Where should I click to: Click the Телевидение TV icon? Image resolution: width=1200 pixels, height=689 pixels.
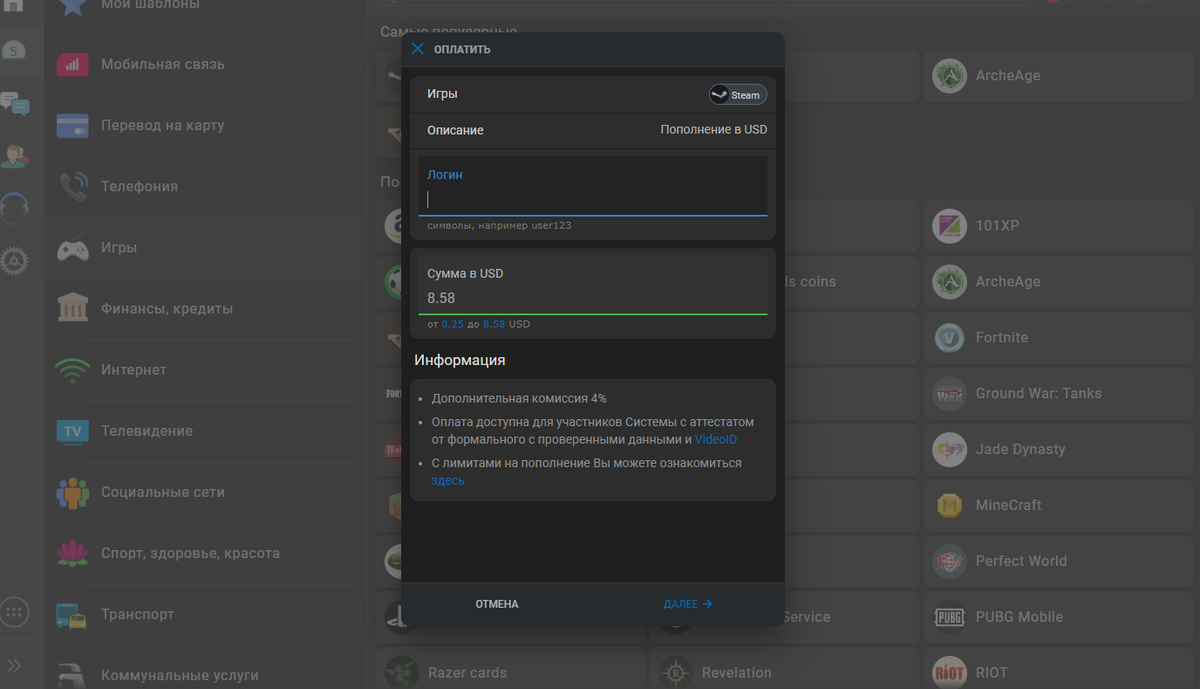point(73,431)
